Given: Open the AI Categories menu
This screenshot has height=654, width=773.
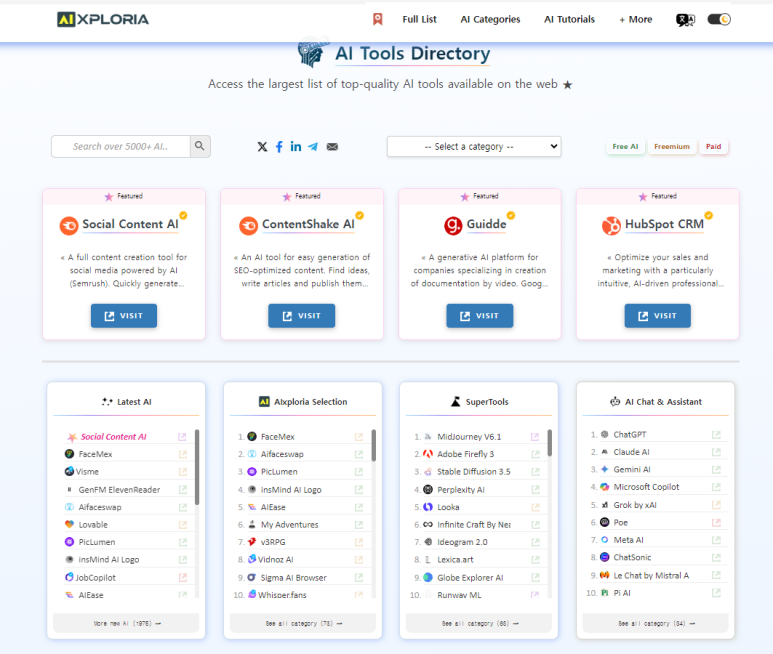Looking at the screenshot, I should [490, 19].
